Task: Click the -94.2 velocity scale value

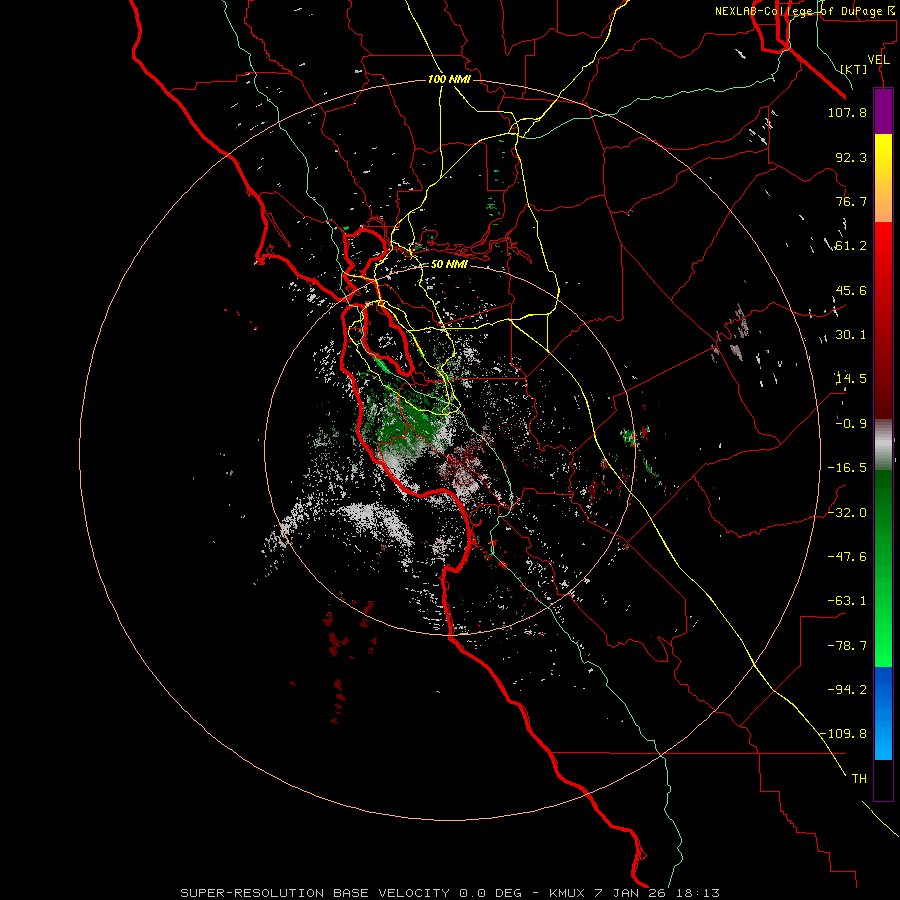Action: click(x=847, y=689)
